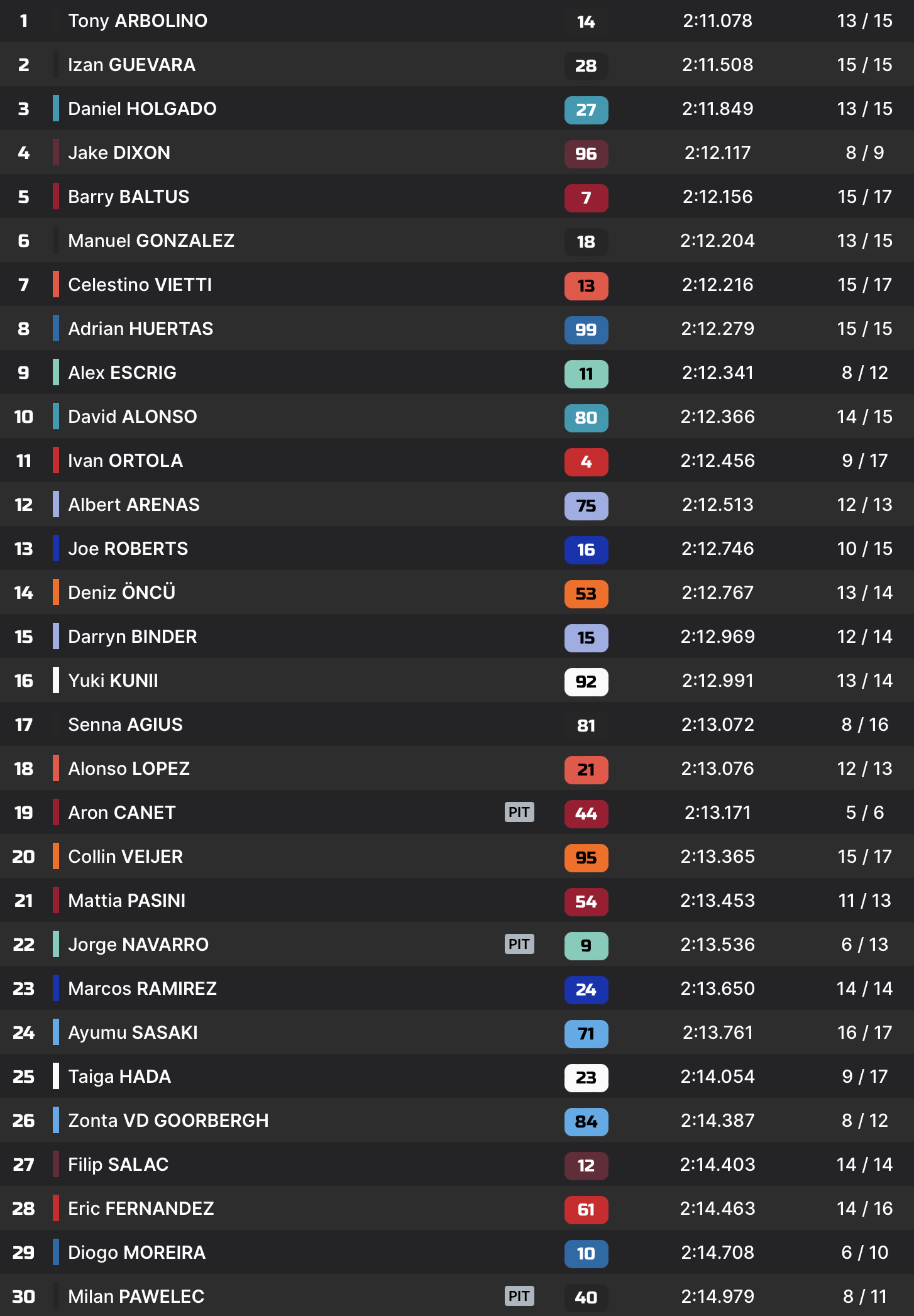The width and height of the screenshot is (914, 1316).
Task: Click the number 28 badge for Izan GUEVARA
Action: [586, 65]
